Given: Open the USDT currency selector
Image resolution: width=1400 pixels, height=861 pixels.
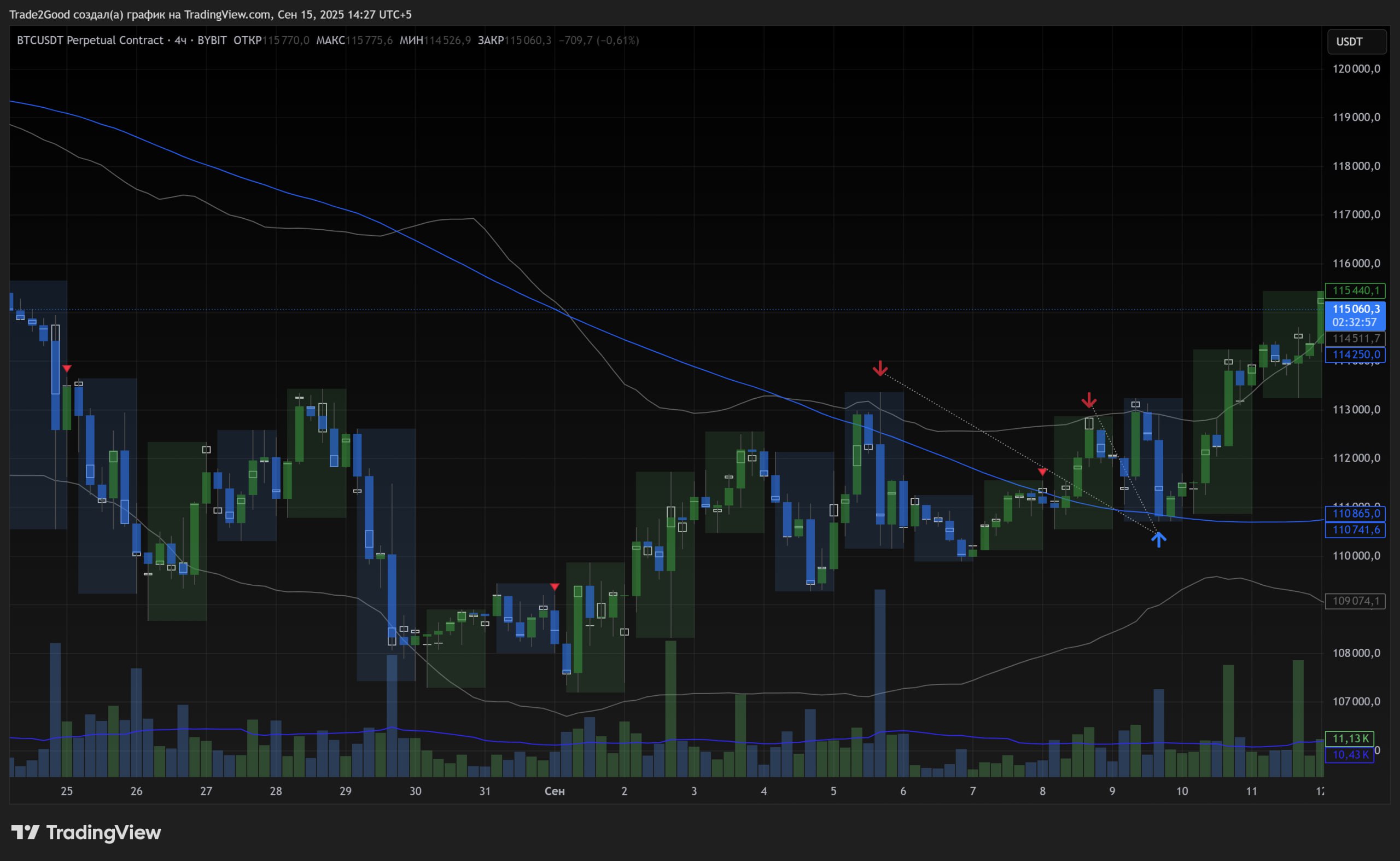Looking at the screenshot, I should point(1356,42).
